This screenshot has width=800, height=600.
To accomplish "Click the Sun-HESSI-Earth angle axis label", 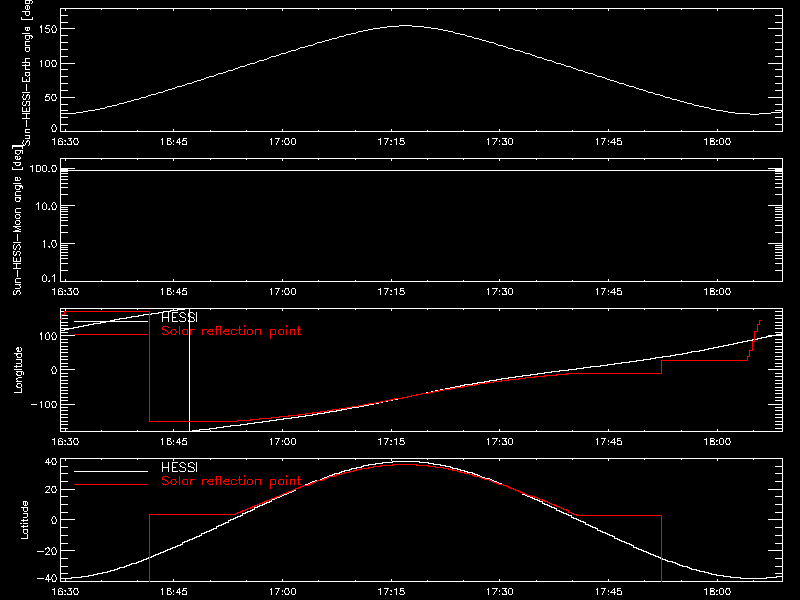I will 27,72.
